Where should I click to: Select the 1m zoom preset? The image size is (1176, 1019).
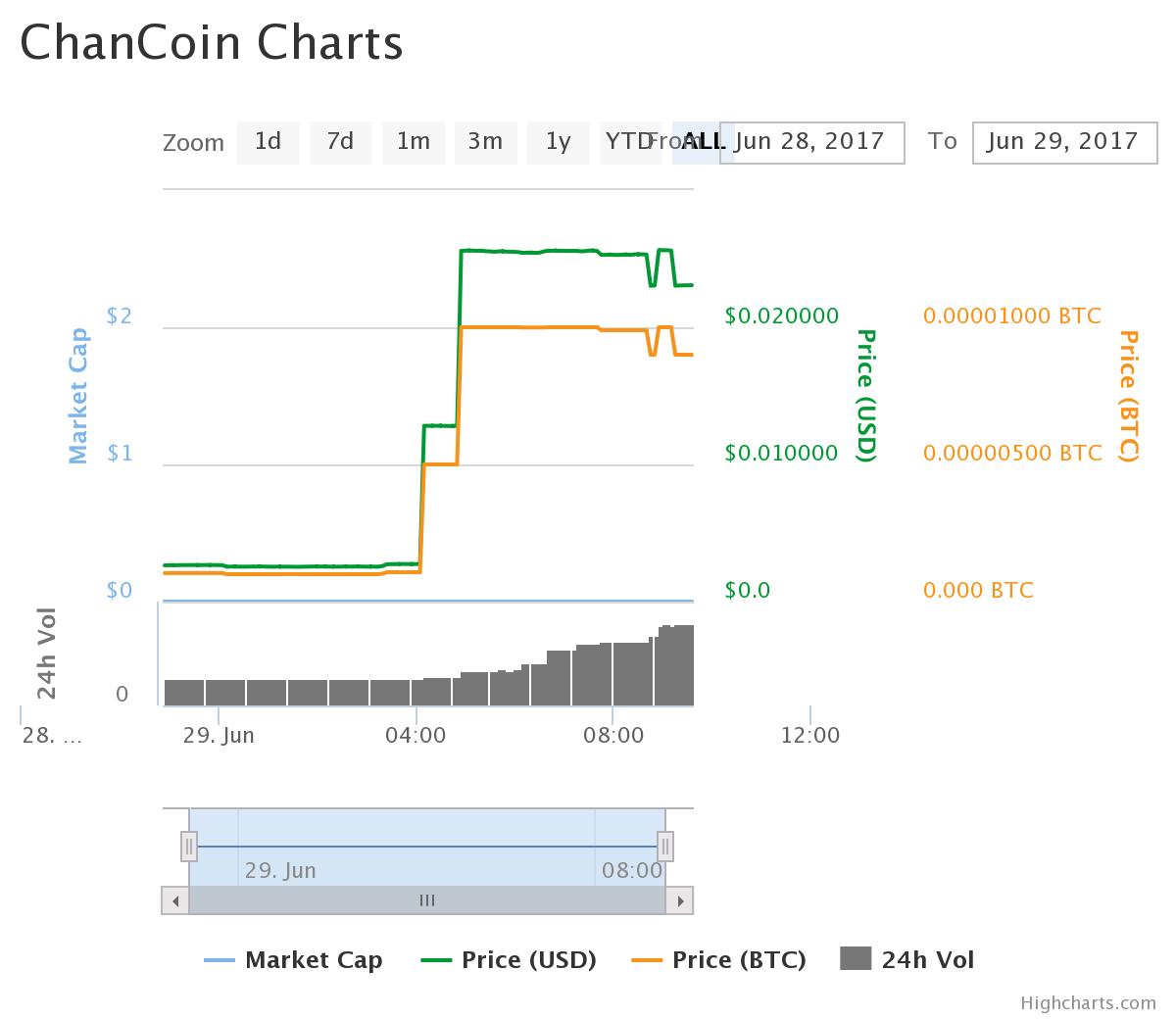413,142
